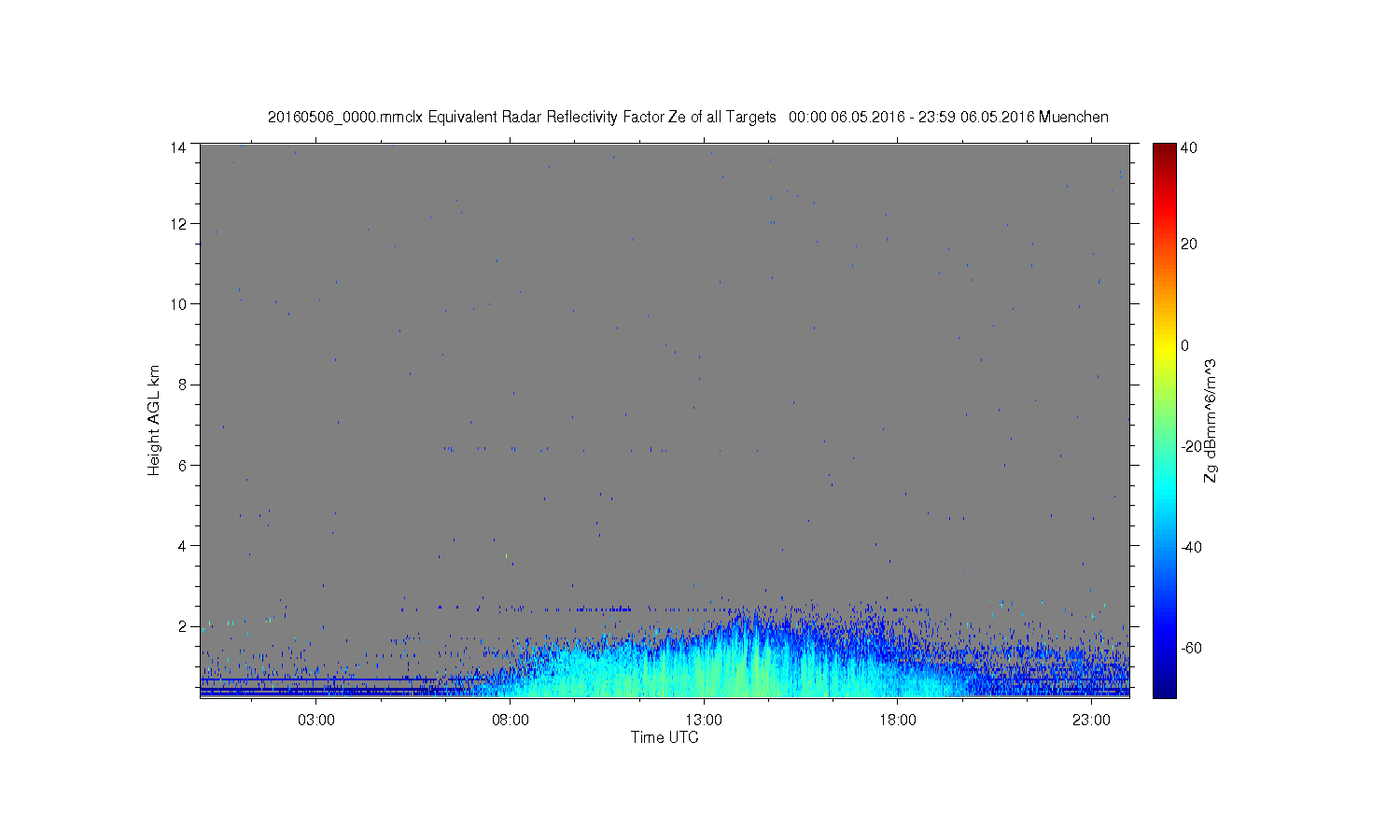Select the colorbar tick label -60
The image size is (1400, 840).
click(x=1191, y=648)
